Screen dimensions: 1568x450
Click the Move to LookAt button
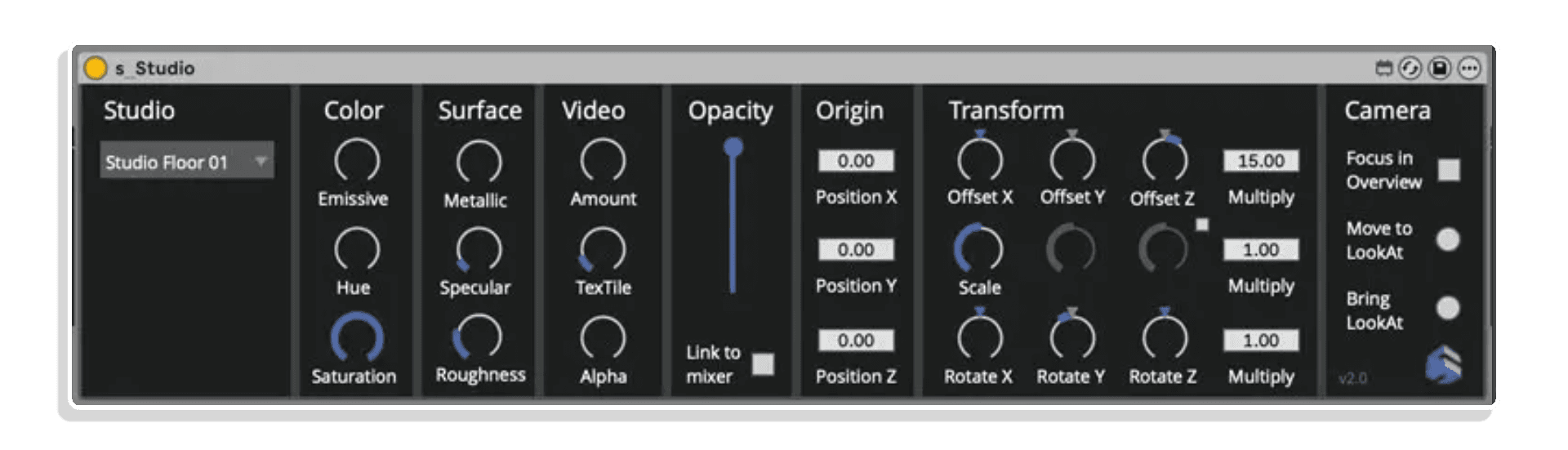1448,239
